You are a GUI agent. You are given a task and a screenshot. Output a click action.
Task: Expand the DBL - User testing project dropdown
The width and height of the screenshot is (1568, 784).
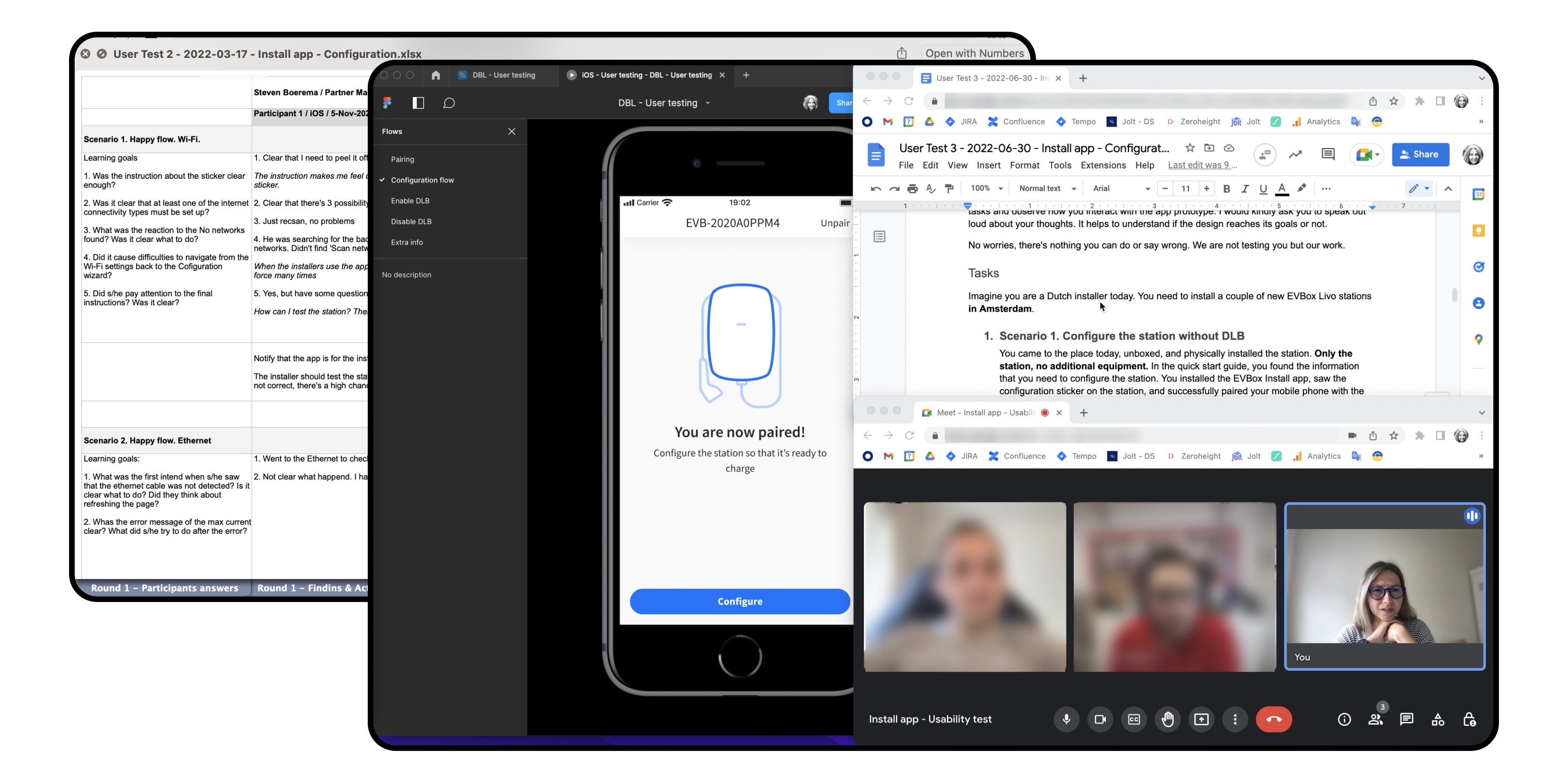[707, 103]
